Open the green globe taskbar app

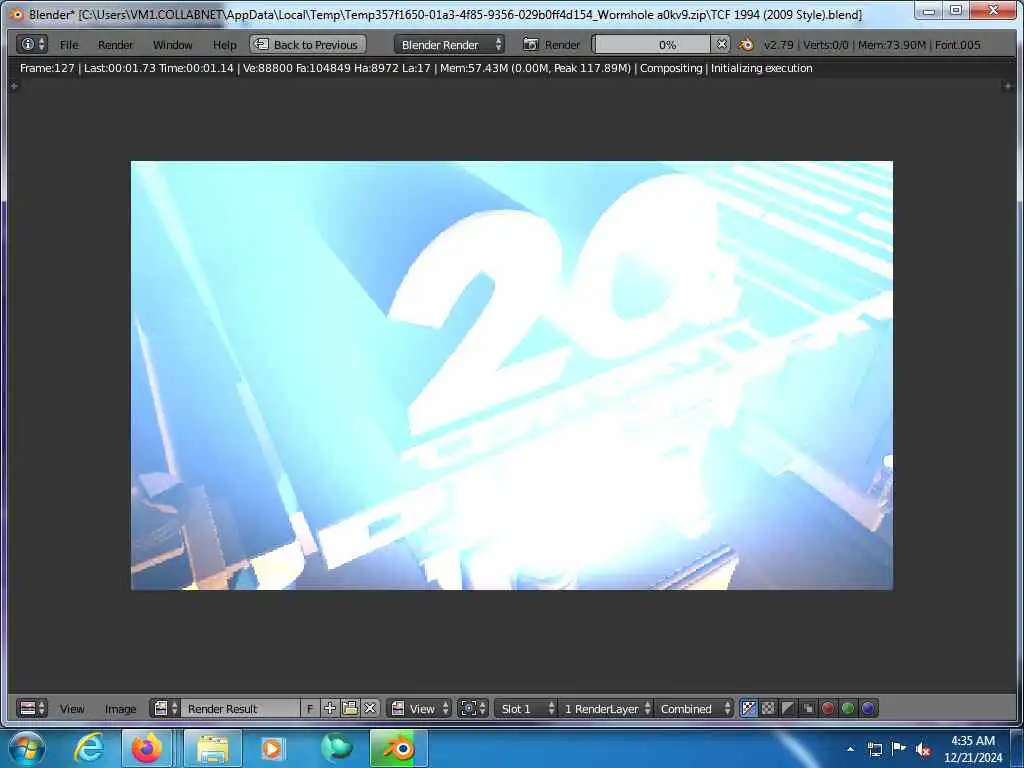pos(337,748)
